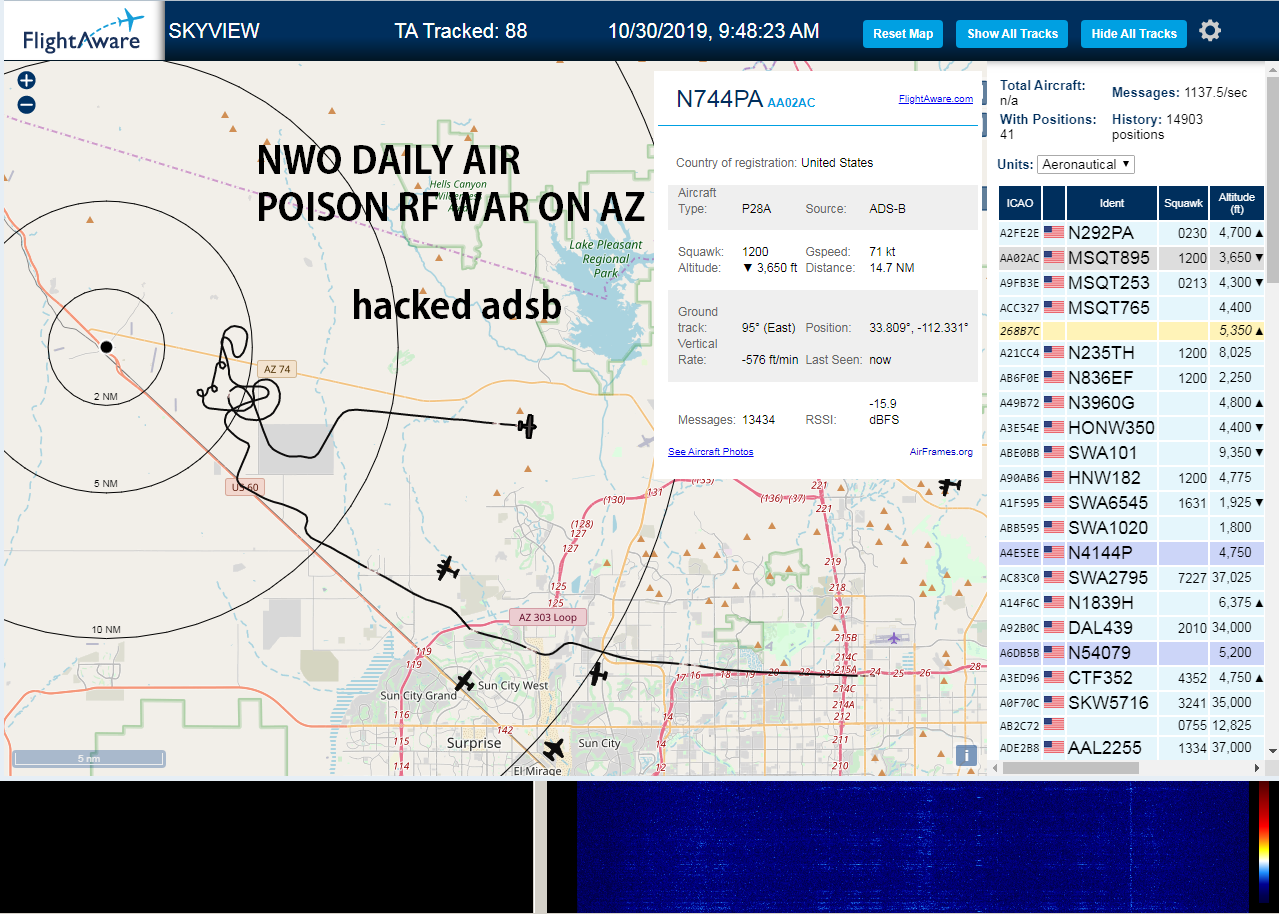Select the MSQT765 row

pyautogui.click(x=1132, y=307)
